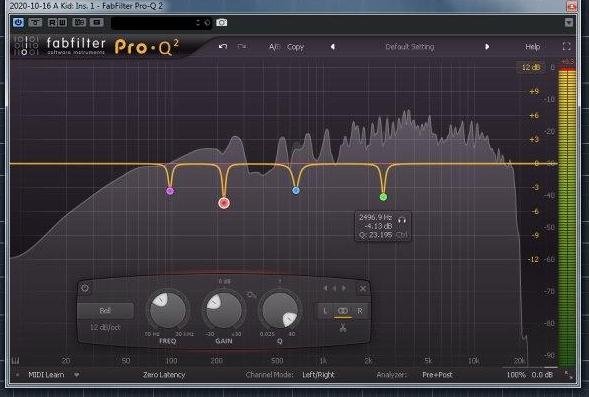Load next preset with right arrow
Viewport: 589px width, 397px height.
487,47
